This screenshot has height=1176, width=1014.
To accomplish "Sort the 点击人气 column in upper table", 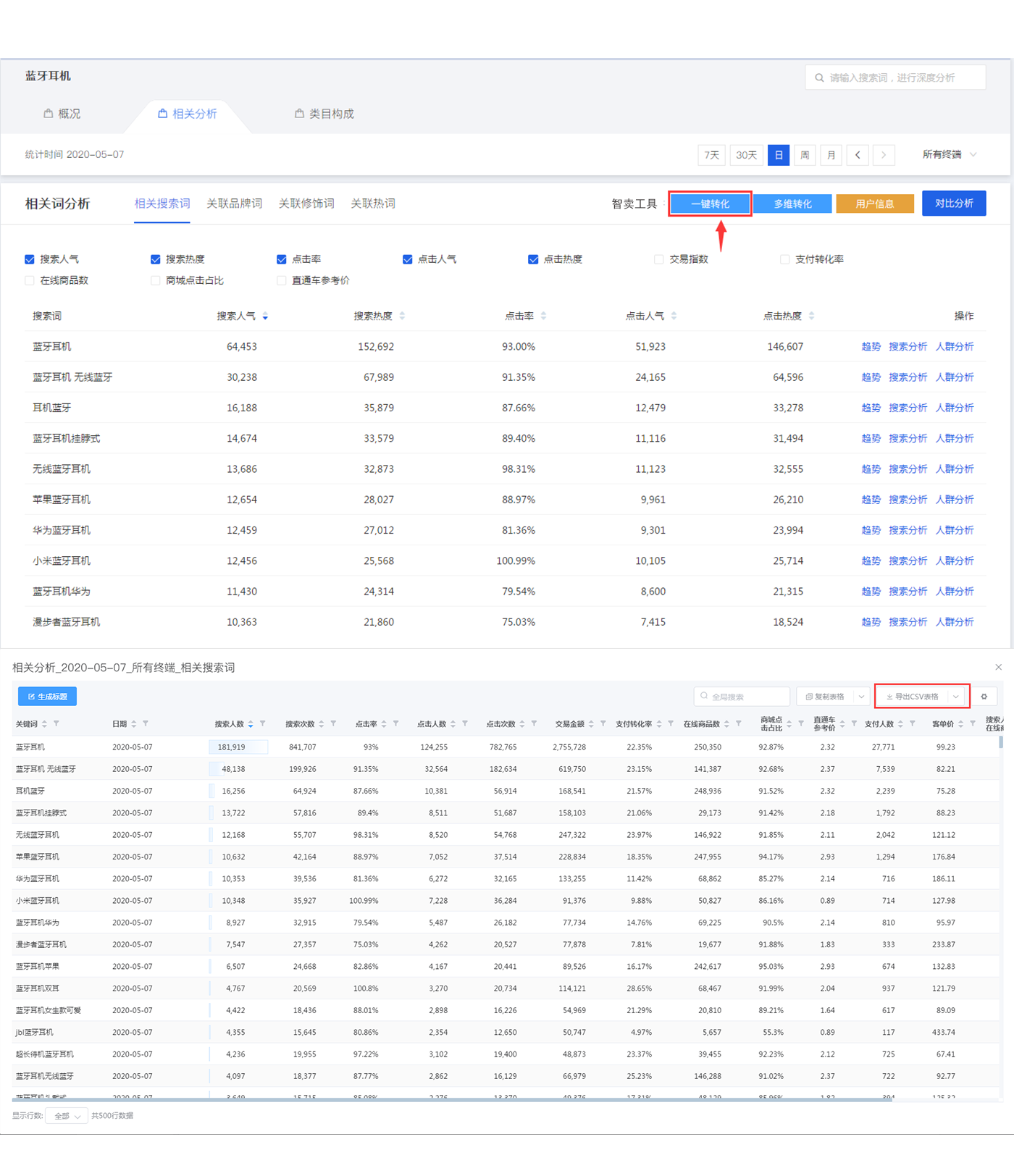I will [x=674, y=316].
